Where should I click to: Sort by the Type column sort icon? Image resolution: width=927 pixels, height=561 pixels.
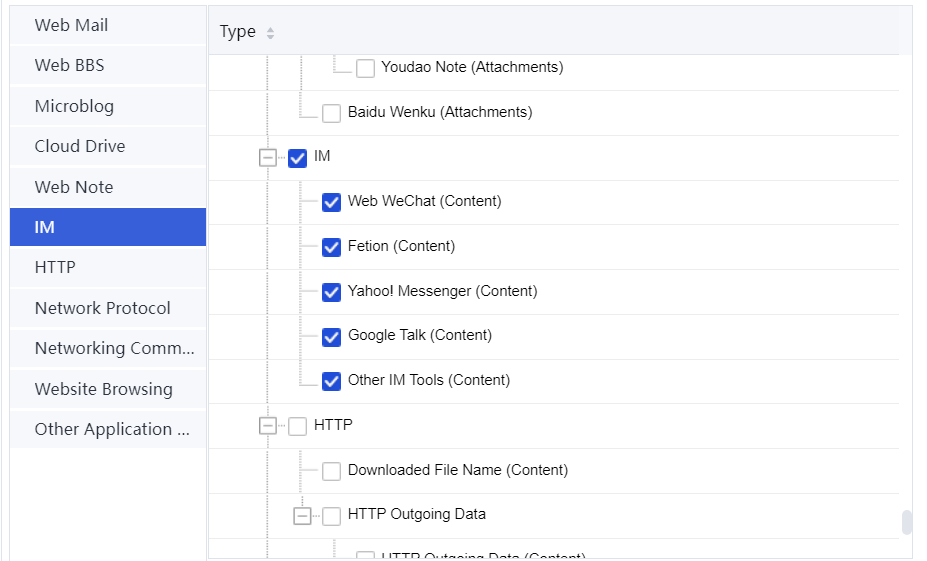pos(270,33)
